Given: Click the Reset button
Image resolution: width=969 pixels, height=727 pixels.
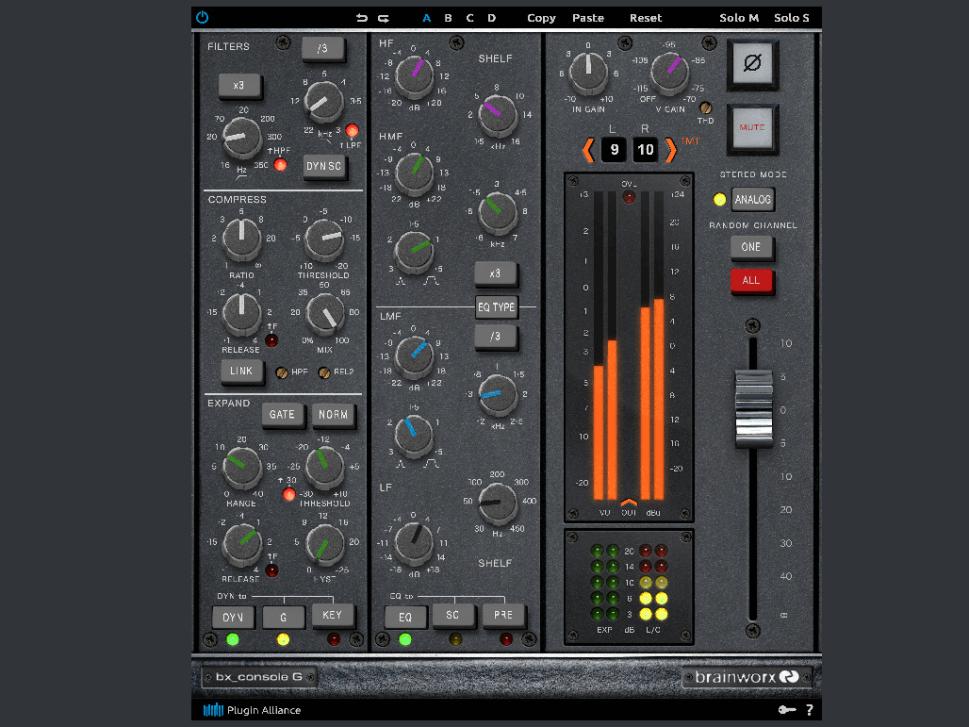Looking at the screenshot, I should [x=646, y=17].
